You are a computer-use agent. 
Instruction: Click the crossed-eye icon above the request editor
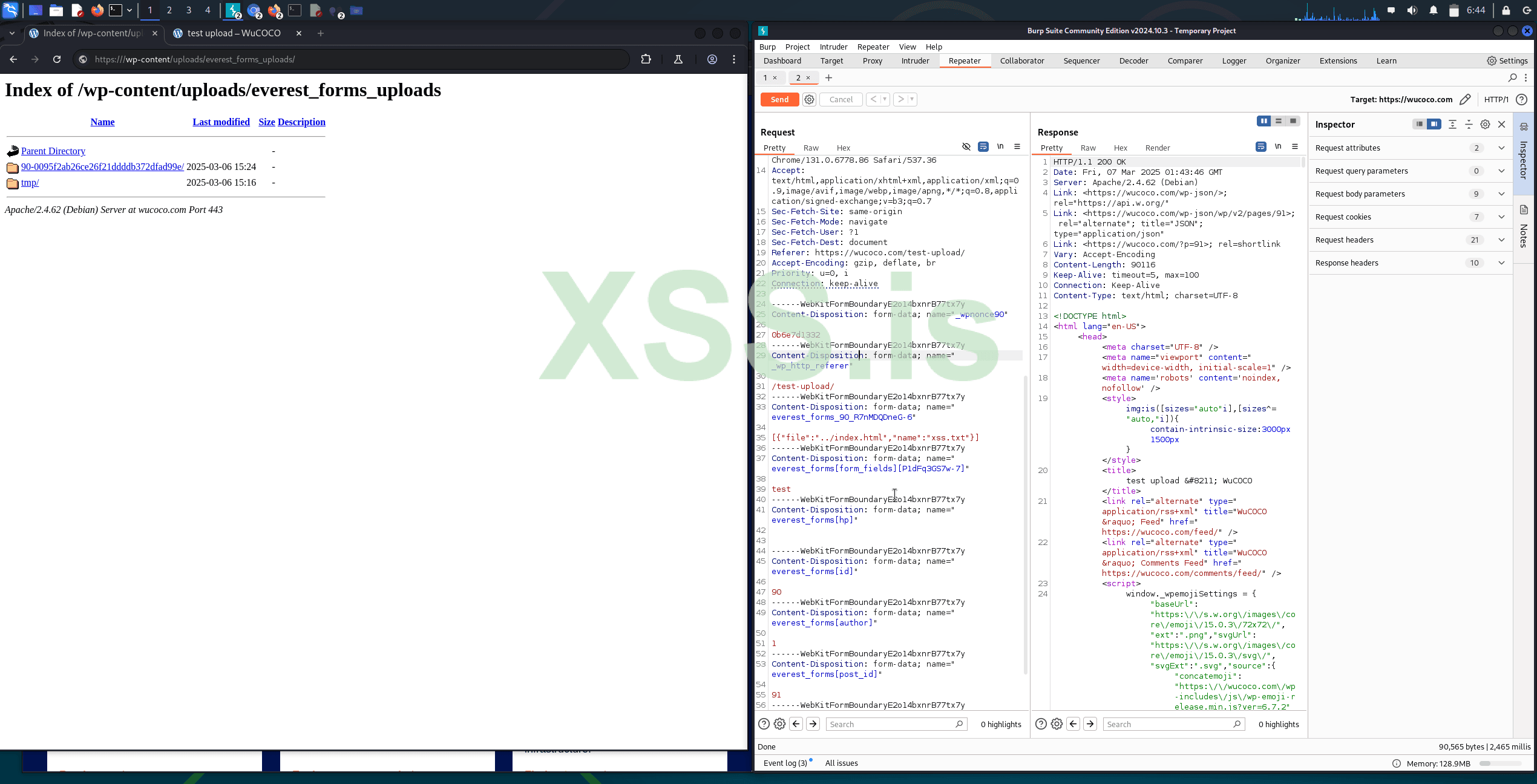coord(966,146)
